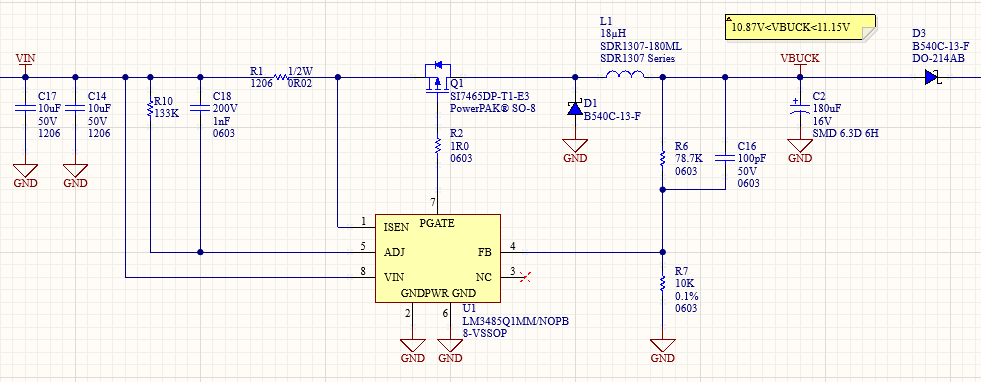The image size is (981, 382).
Task: Select the R1 sense resistor symbol
Action: 281,78
